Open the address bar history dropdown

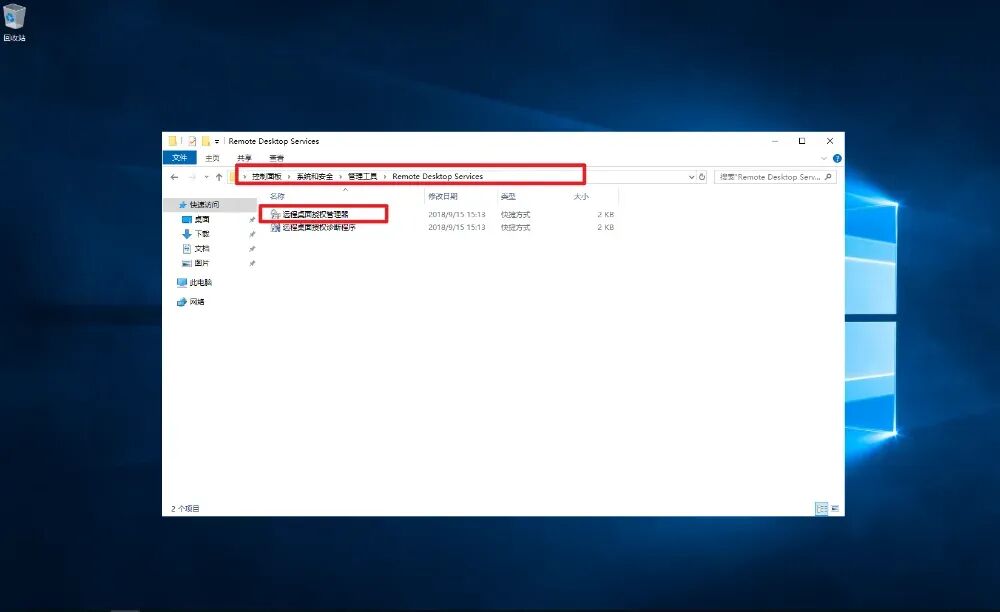(691, 177)
